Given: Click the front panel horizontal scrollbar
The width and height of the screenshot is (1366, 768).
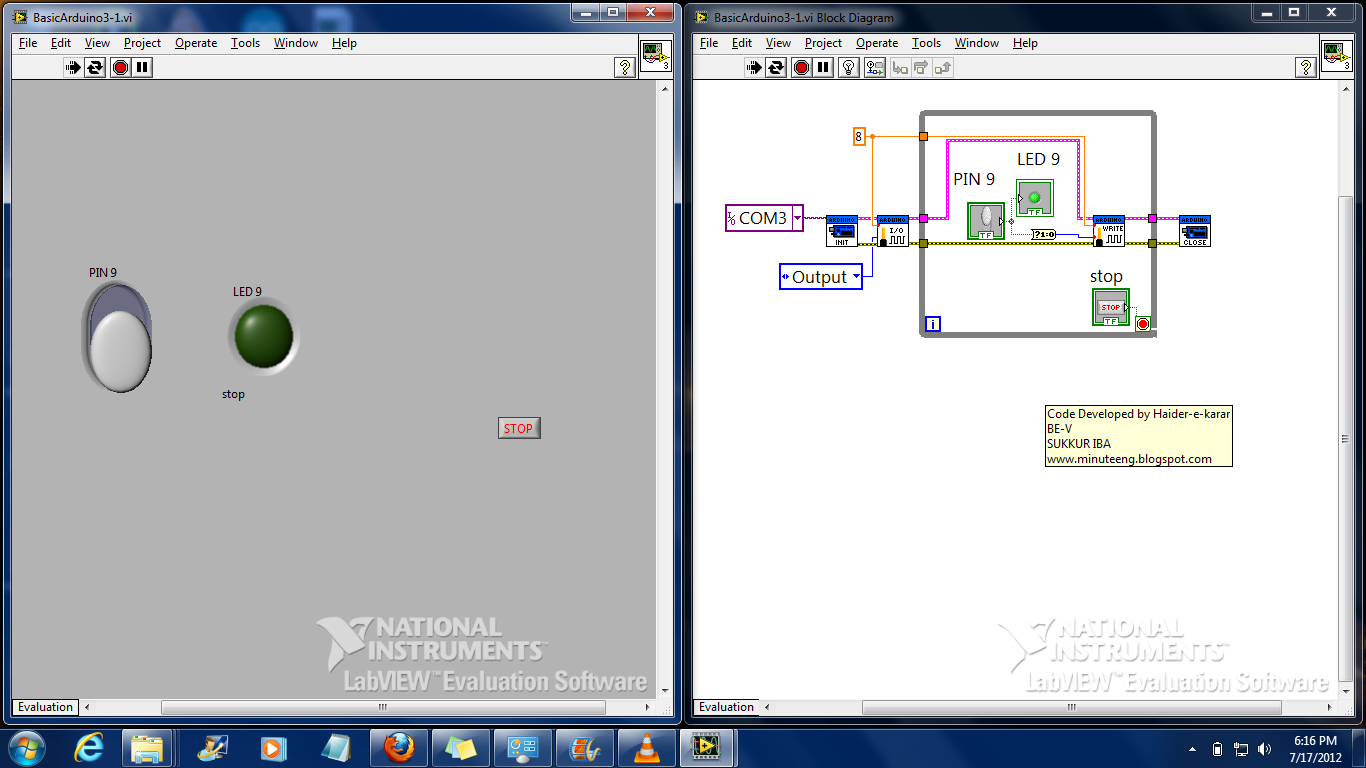Looking at the screenshot, I should 382,707.
